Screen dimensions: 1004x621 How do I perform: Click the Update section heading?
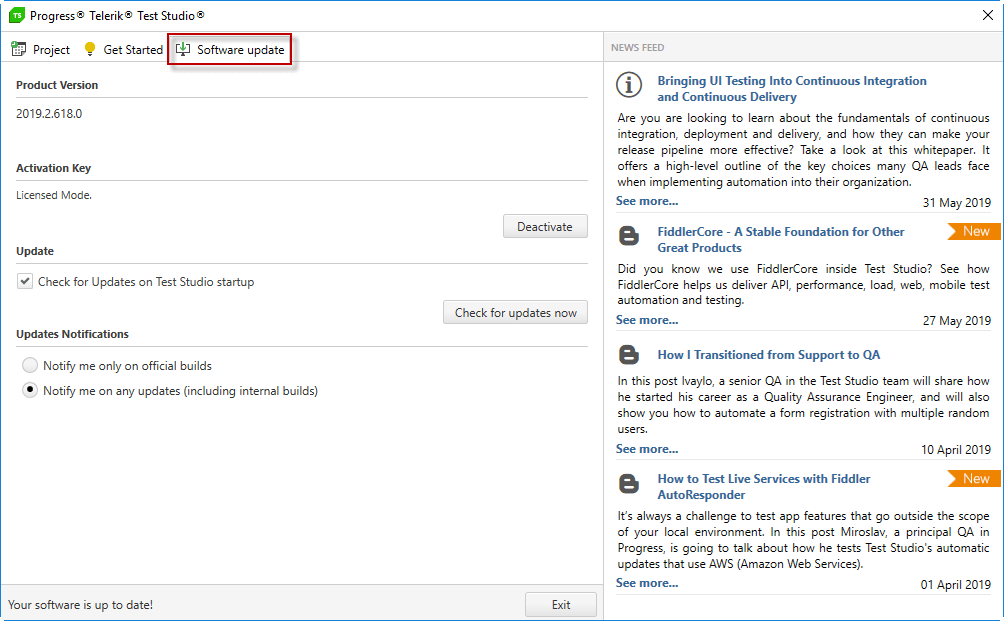tap(35, 251)
